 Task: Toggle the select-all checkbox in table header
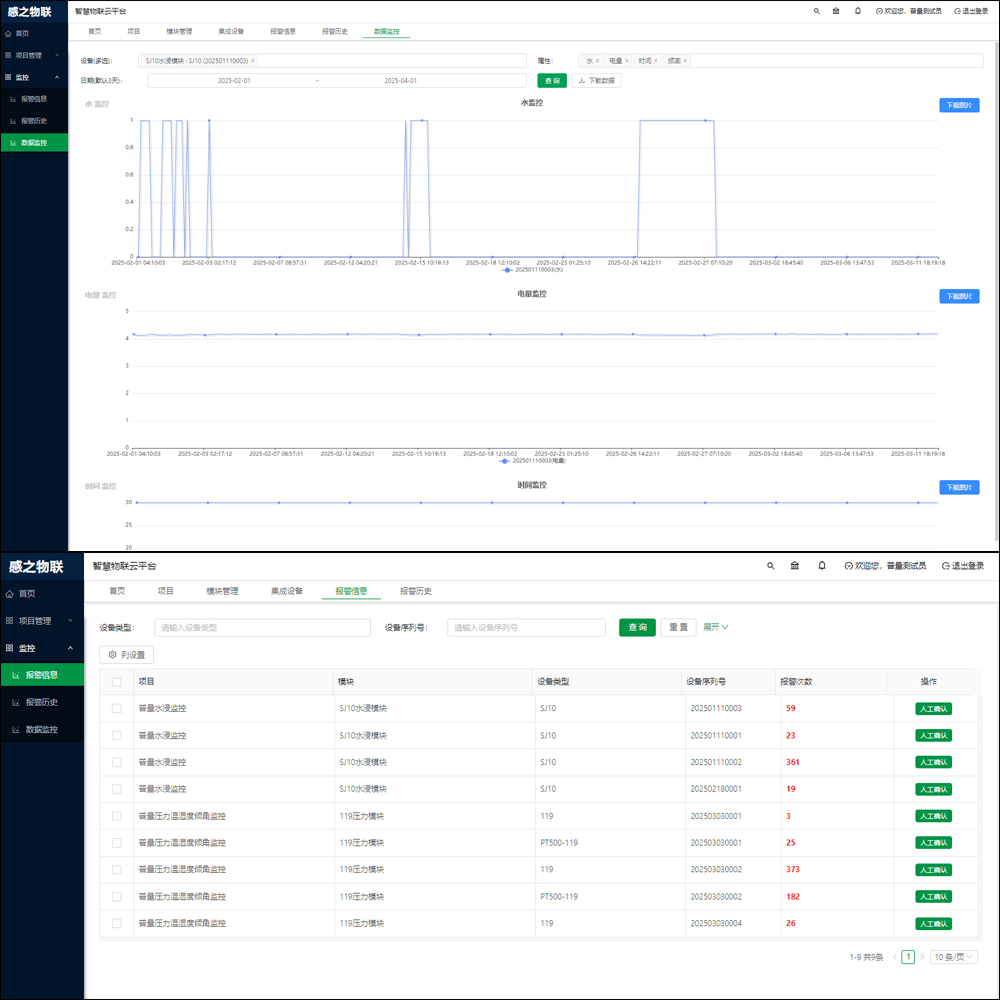(x=117, y=682)
